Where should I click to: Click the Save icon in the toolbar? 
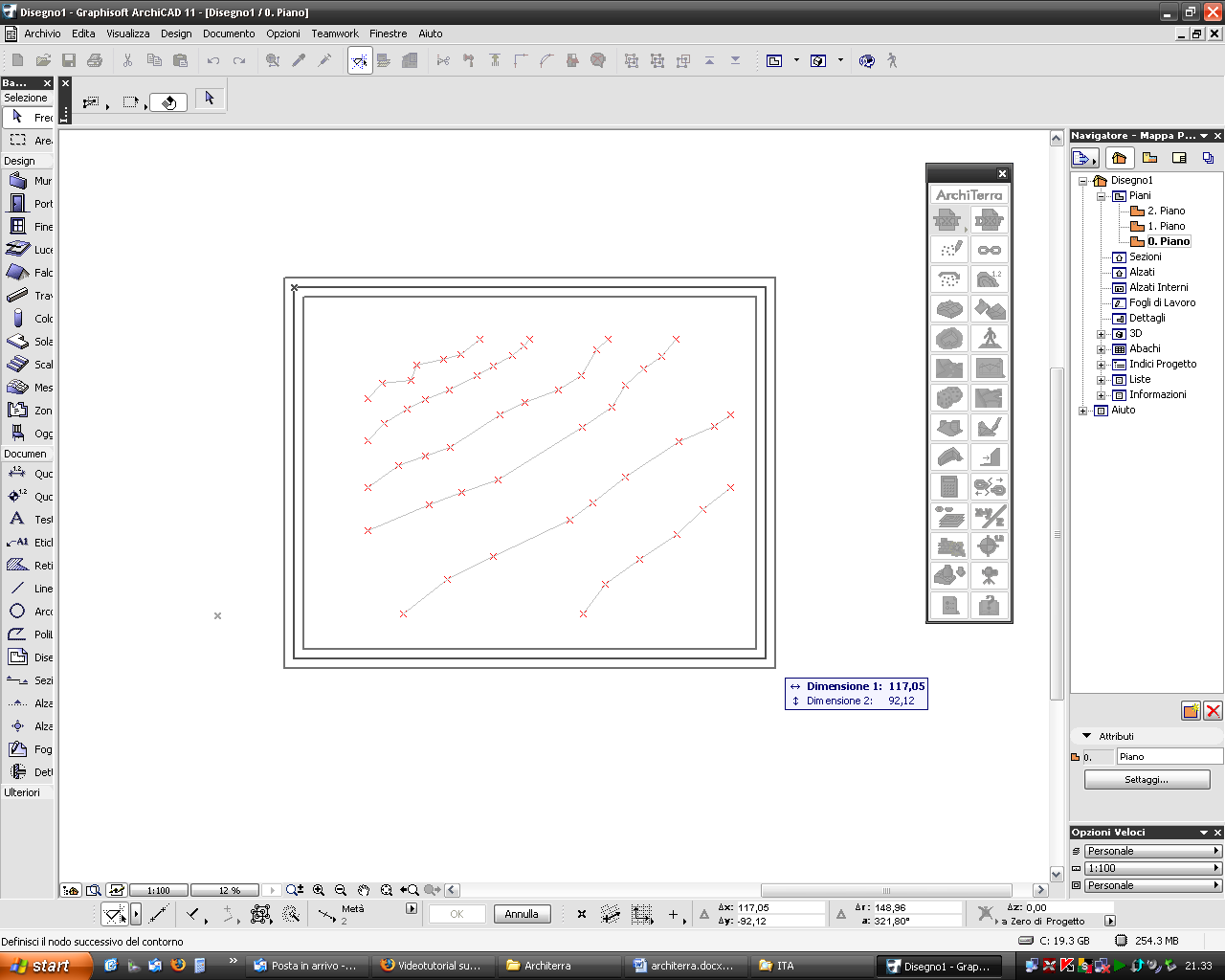(x=69, y=60)
